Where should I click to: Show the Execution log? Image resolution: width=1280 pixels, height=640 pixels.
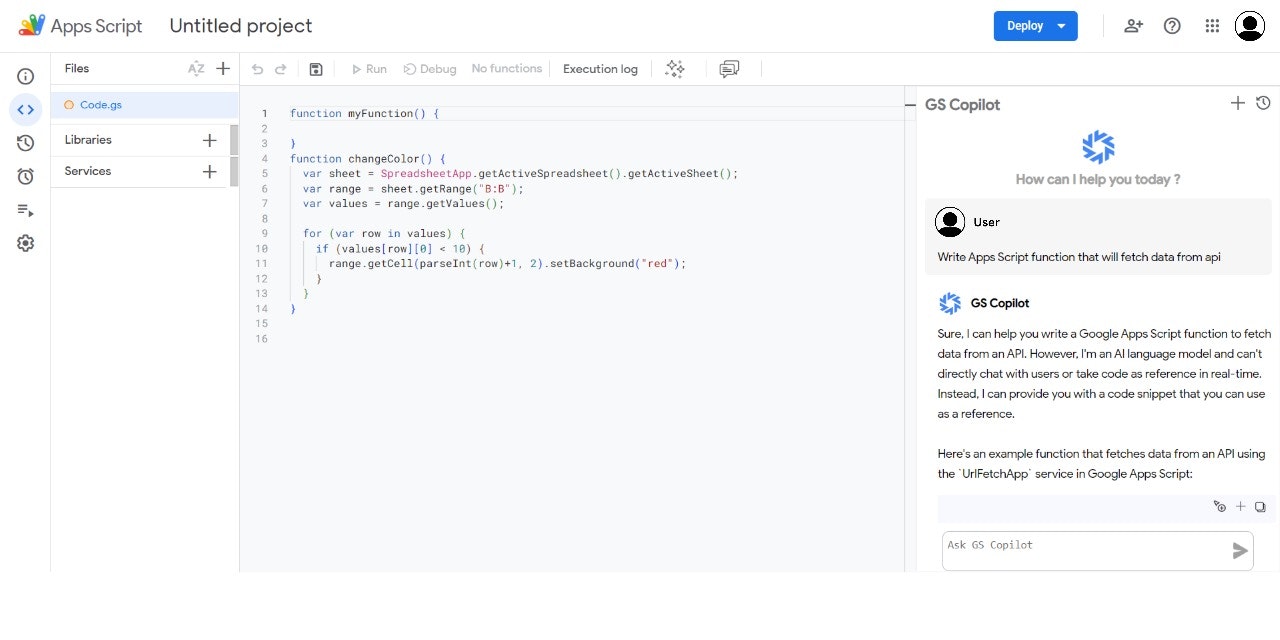click(600, 69)
